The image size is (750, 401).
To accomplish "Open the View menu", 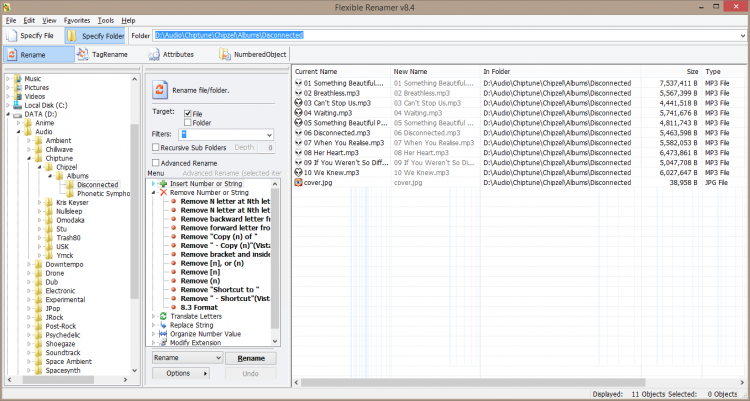I will point(49,21).
